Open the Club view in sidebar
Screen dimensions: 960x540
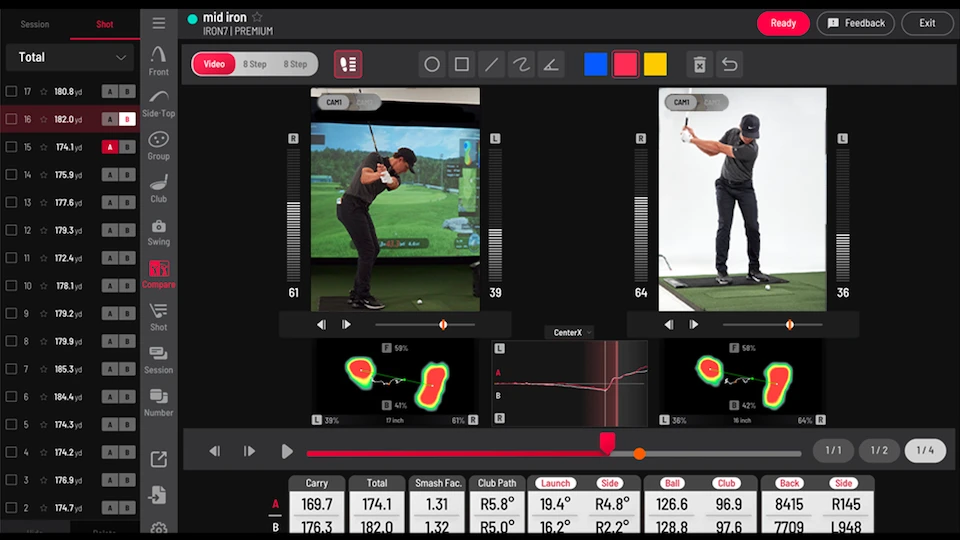(x=158, y=188)
